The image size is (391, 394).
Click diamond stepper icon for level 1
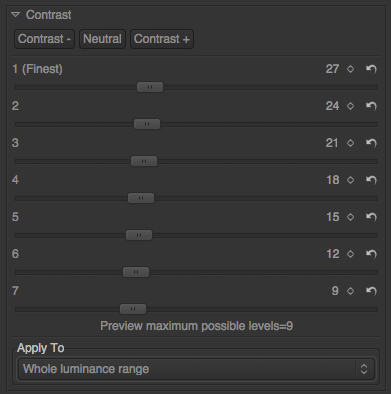coord(350,69)
